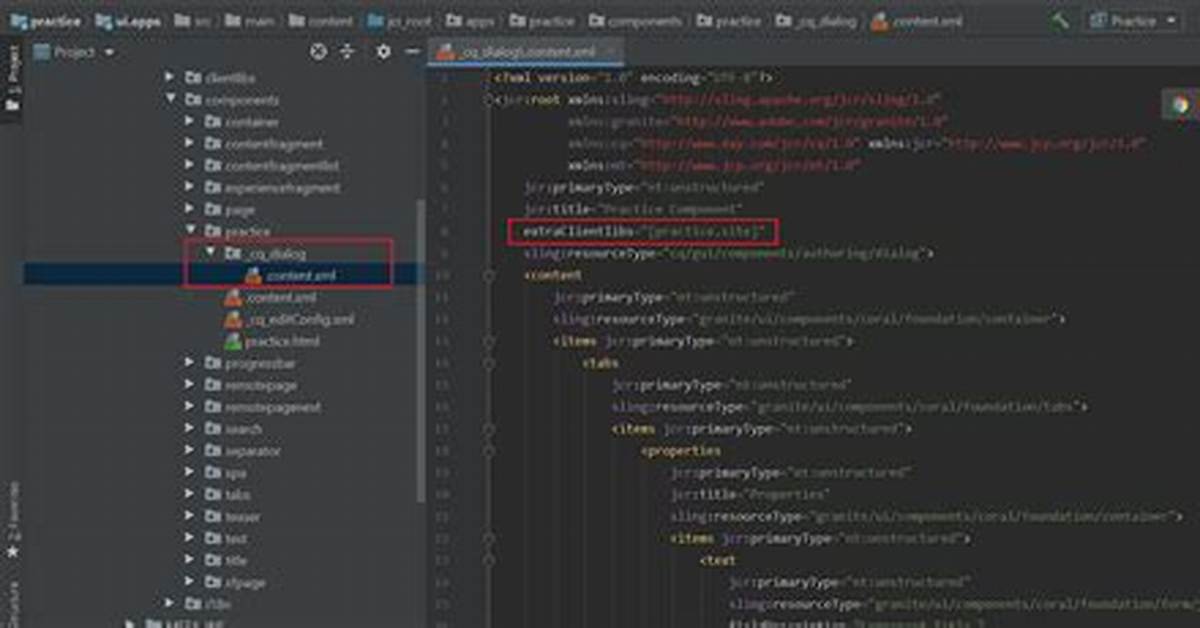Image resolution: width=1200 pixels, height=628 pixels.
Task: Expand the clientlibs folder arrow
Action: (x=170, y=78)
